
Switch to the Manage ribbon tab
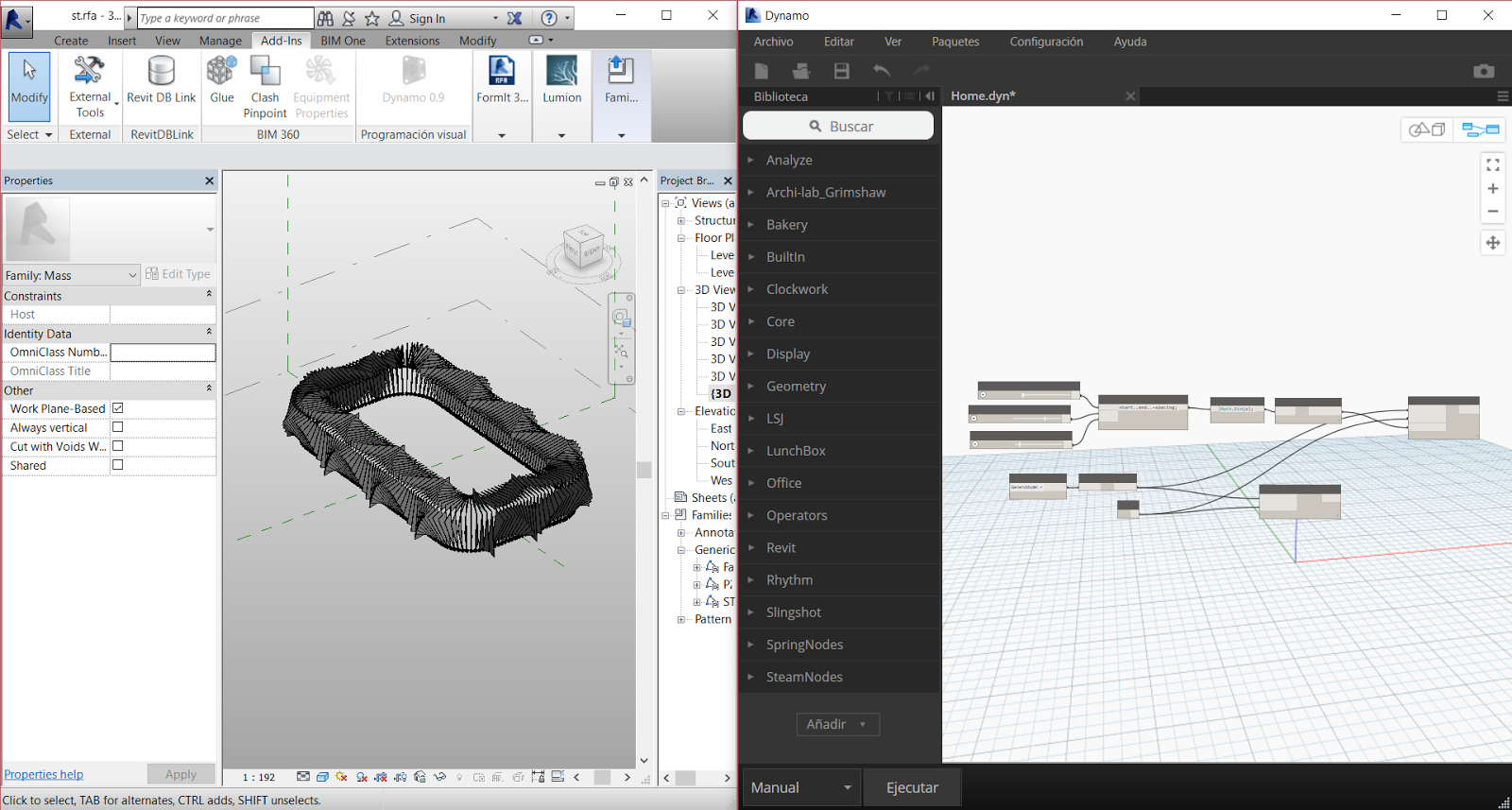click(220, 41)
